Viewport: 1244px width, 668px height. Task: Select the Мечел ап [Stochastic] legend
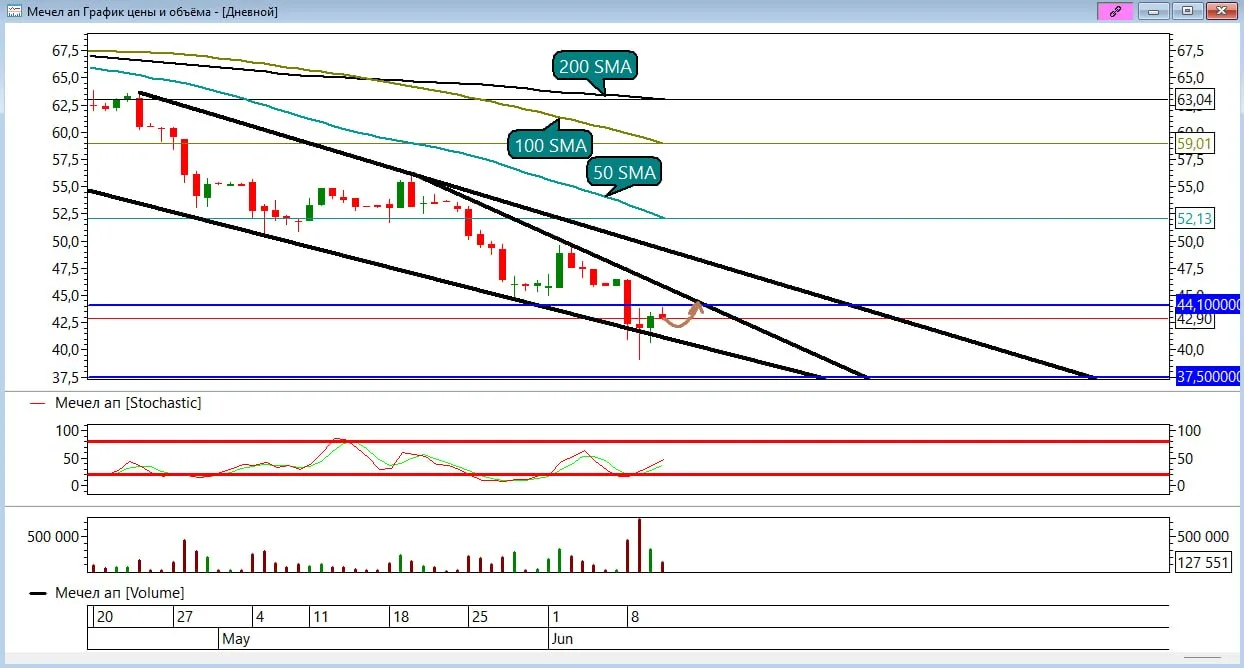click(x=116, y=402)
